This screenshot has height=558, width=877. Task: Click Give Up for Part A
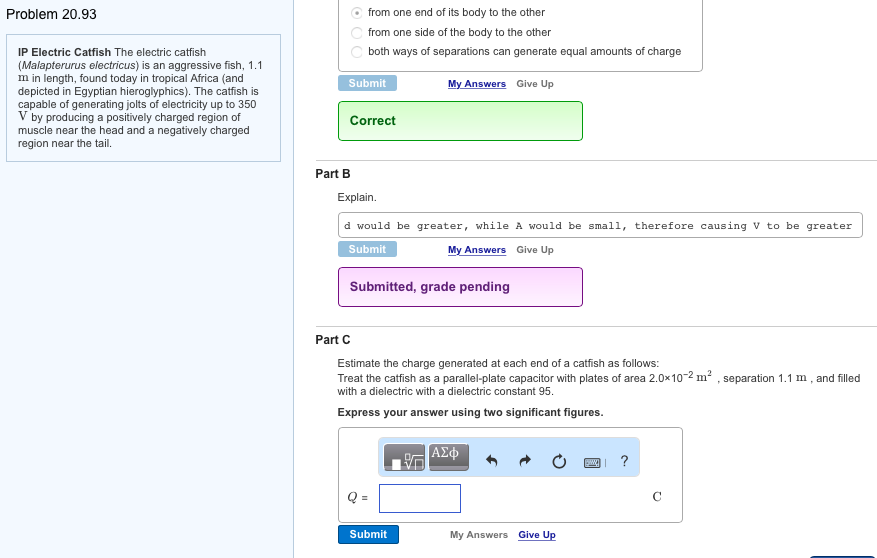[535, 84]
